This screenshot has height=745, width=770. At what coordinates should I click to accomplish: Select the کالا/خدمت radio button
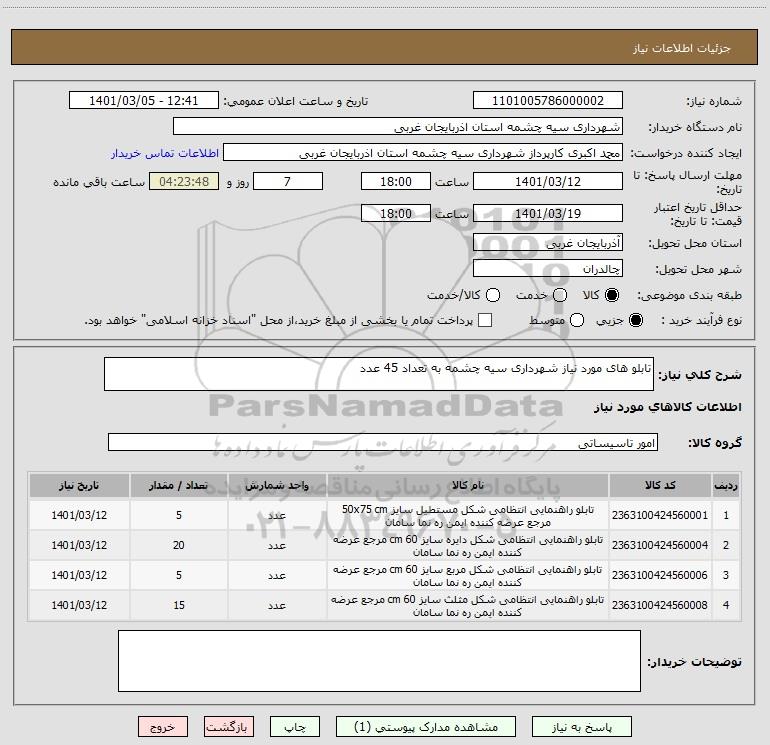[493, 295]
